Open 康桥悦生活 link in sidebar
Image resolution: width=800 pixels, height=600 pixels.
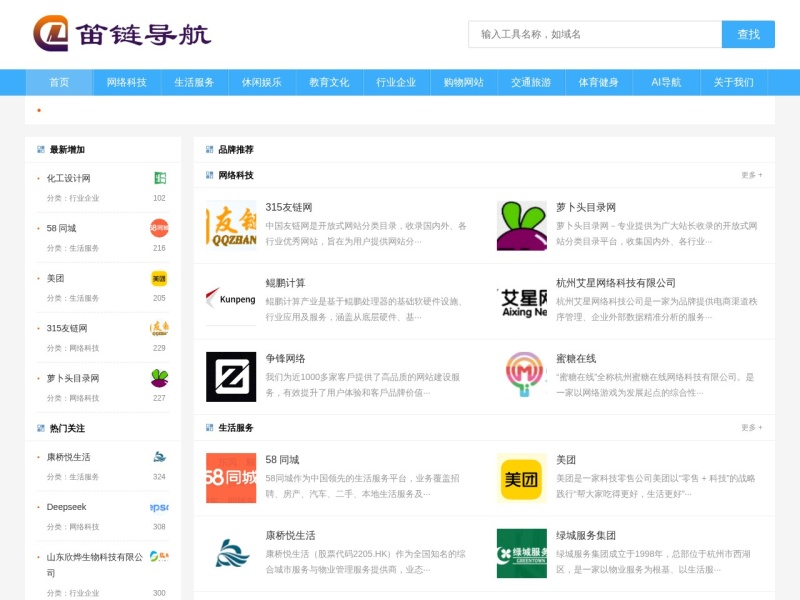(68, 457)
